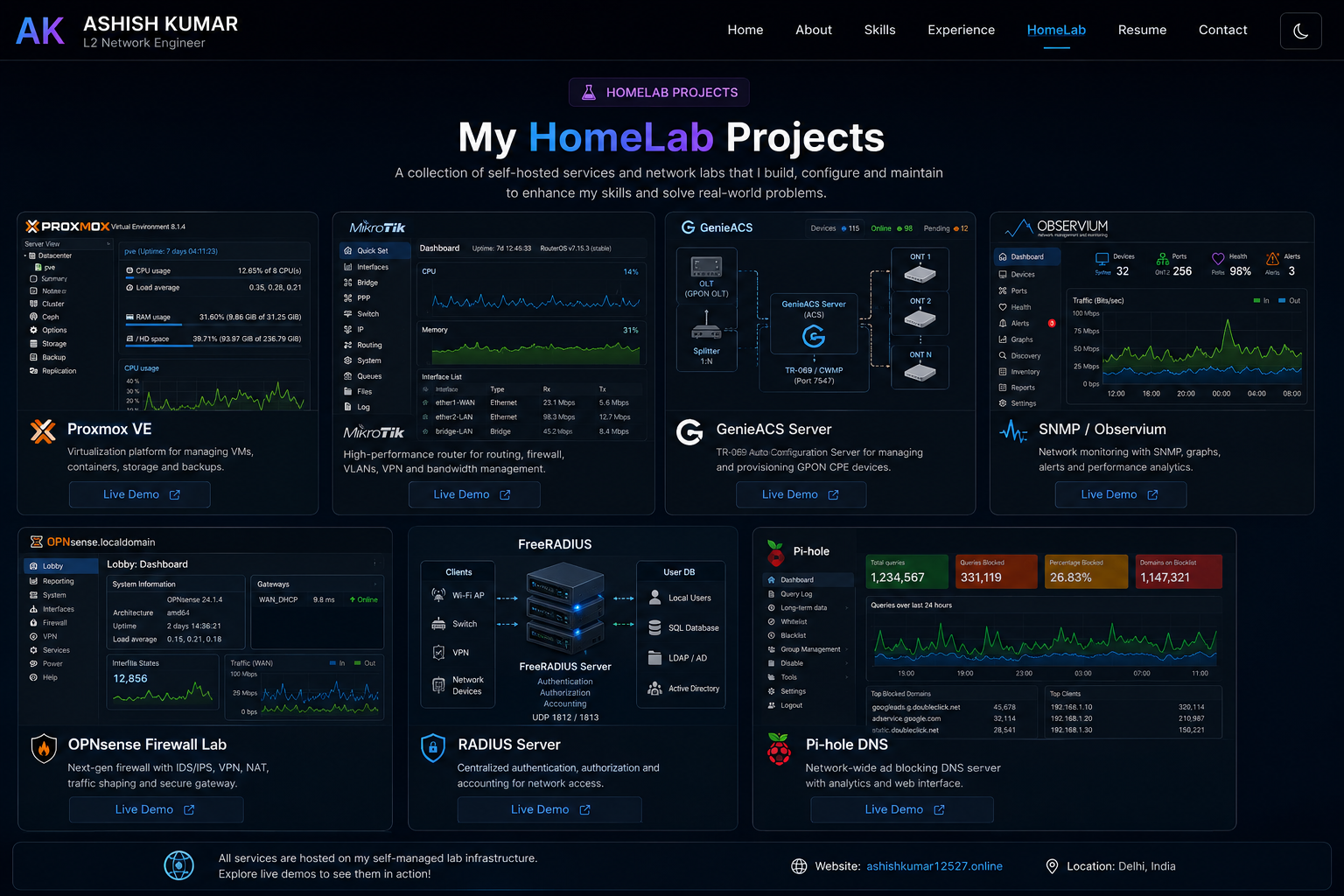Image resolution: width=1344 pixels, height=896 pixels.
Task: Click Observium health heart icon
Action: point(1218,258)
